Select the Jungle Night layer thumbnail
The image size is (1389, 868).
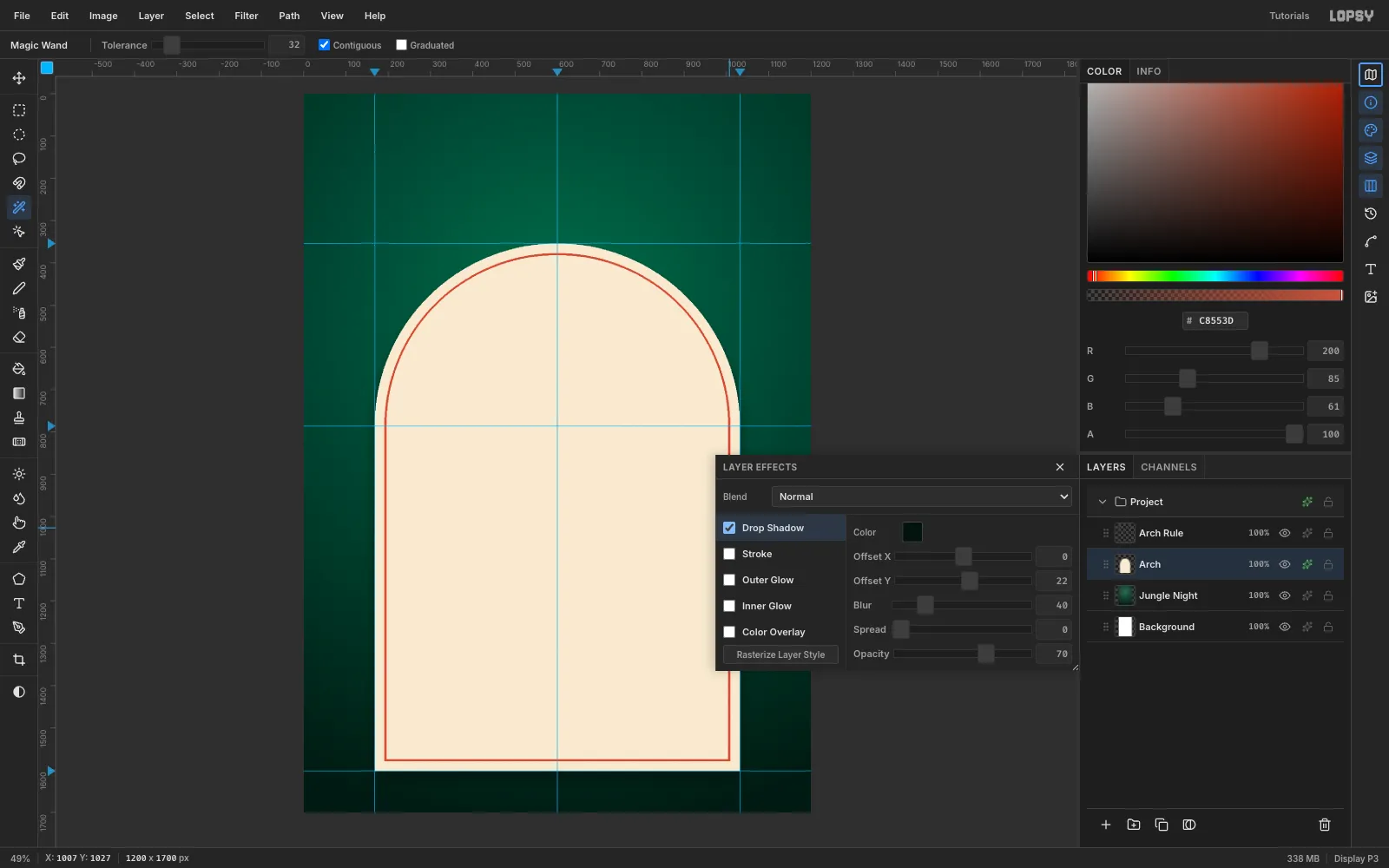1125,595
